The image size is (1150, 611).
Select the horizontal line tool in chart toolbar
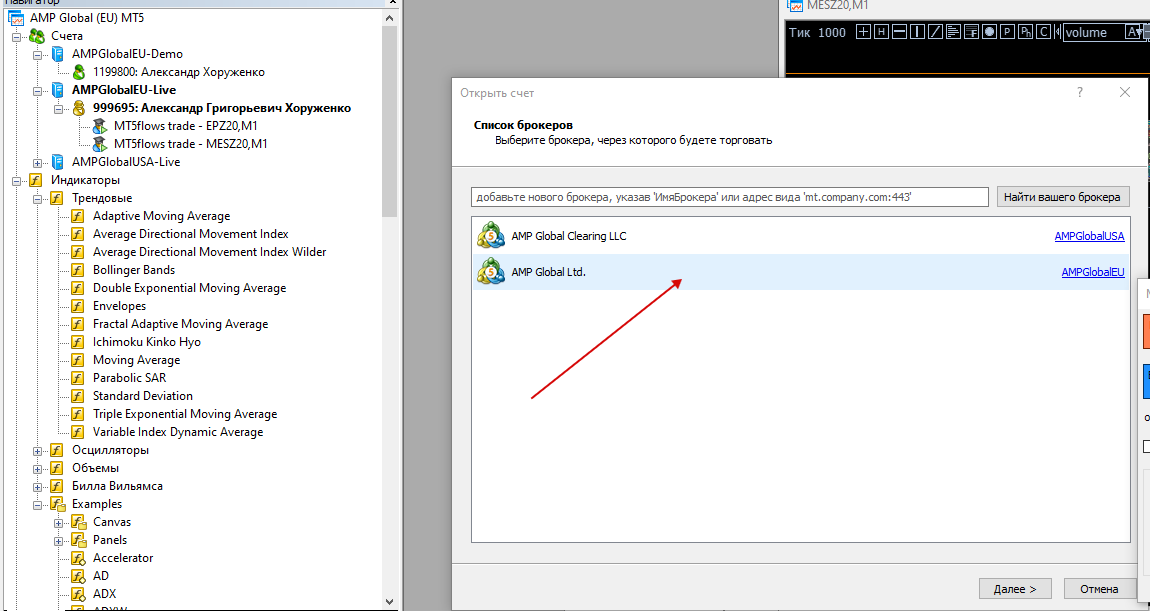tap(899, 32)
